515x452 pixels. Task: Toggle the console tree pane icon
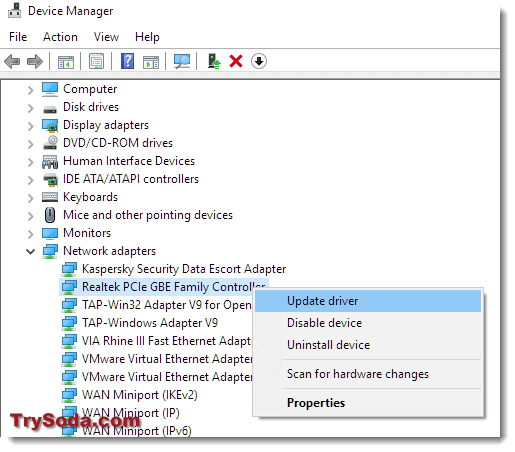[66, 62]
